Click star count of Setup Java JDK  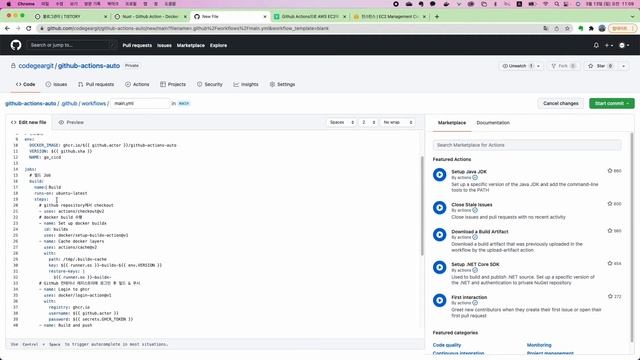coord(614,171)
